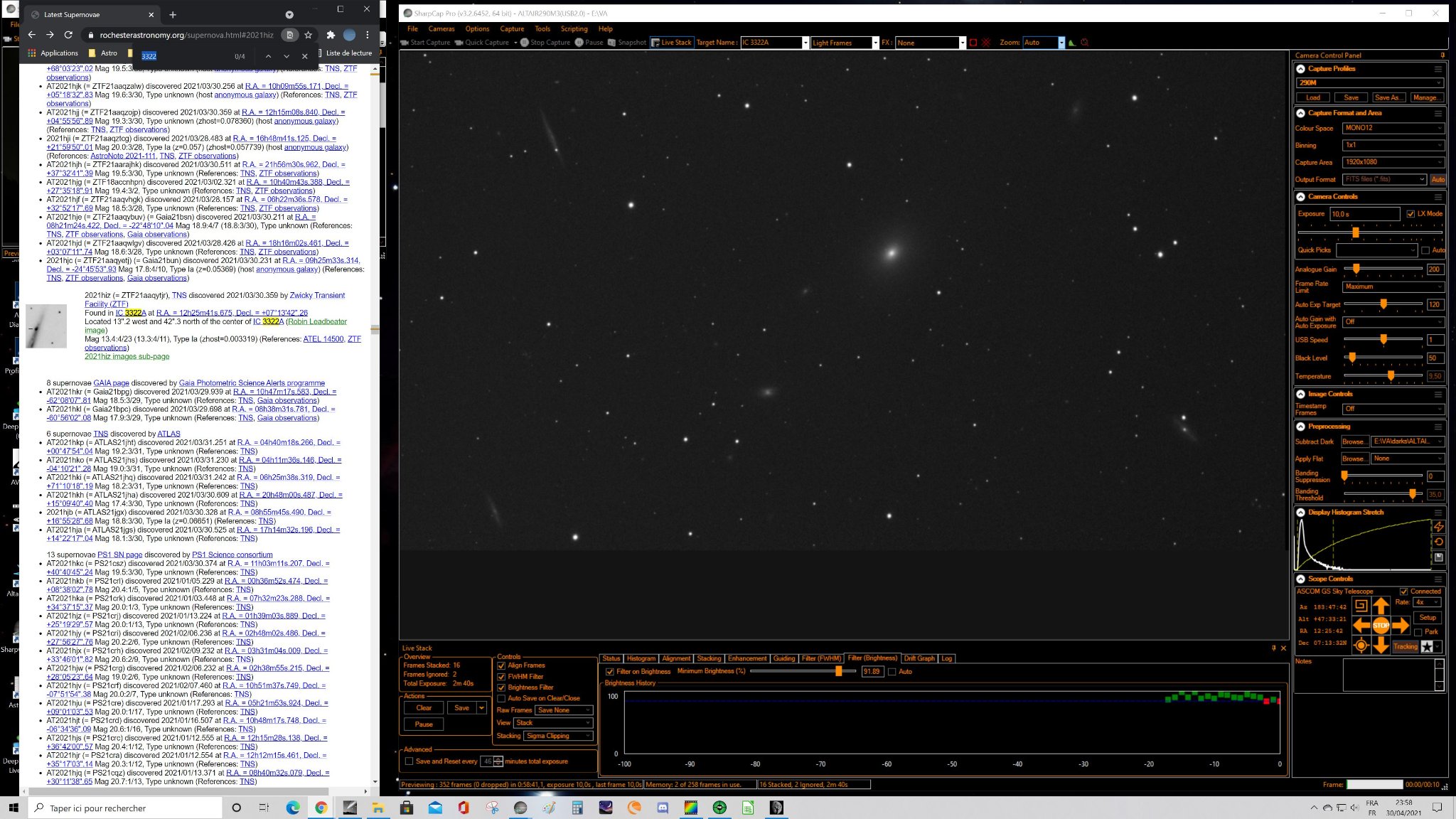Click the Live Stack toolbar button
This screenshot has height=819, width=1456.
pyautogui.click(x=671, y=43)
